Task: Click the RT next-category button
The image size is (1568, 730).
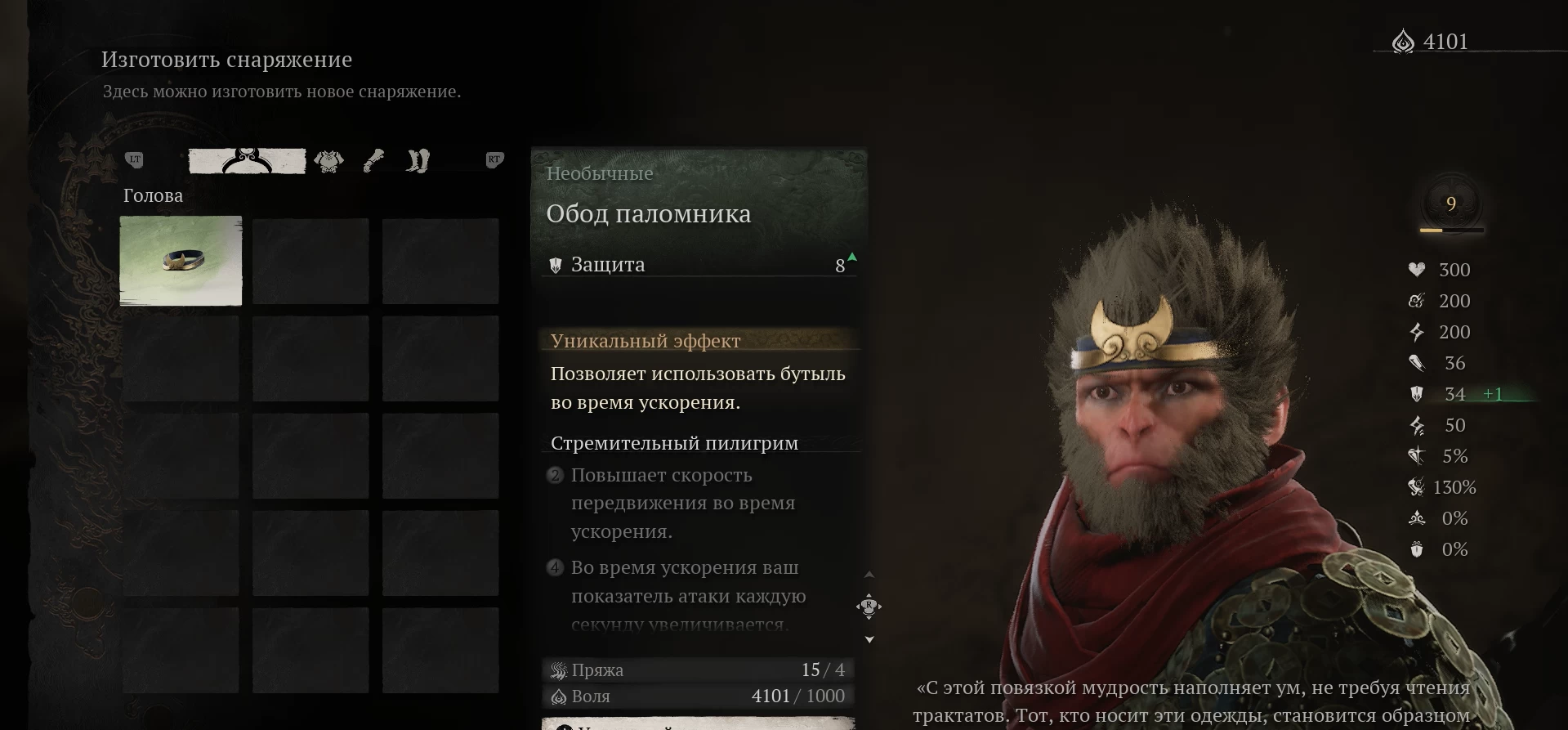Action: click(494, 159)
